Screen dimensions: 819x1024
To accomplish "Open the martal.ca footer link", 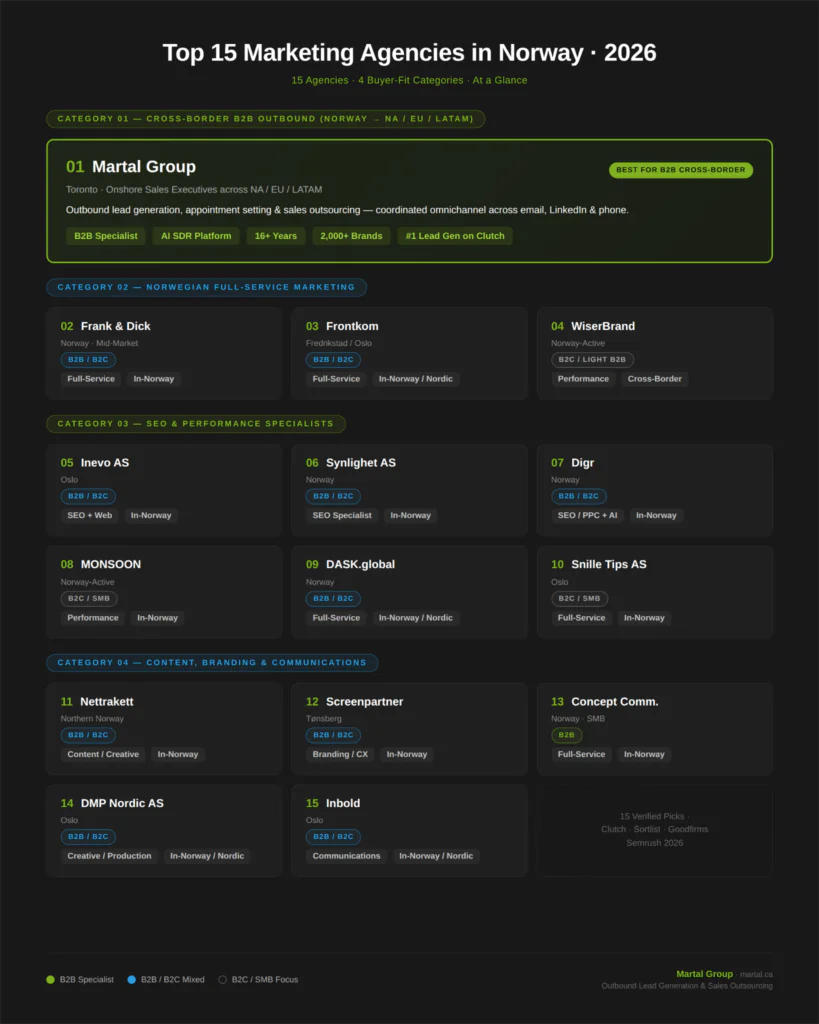I will 756,974.
